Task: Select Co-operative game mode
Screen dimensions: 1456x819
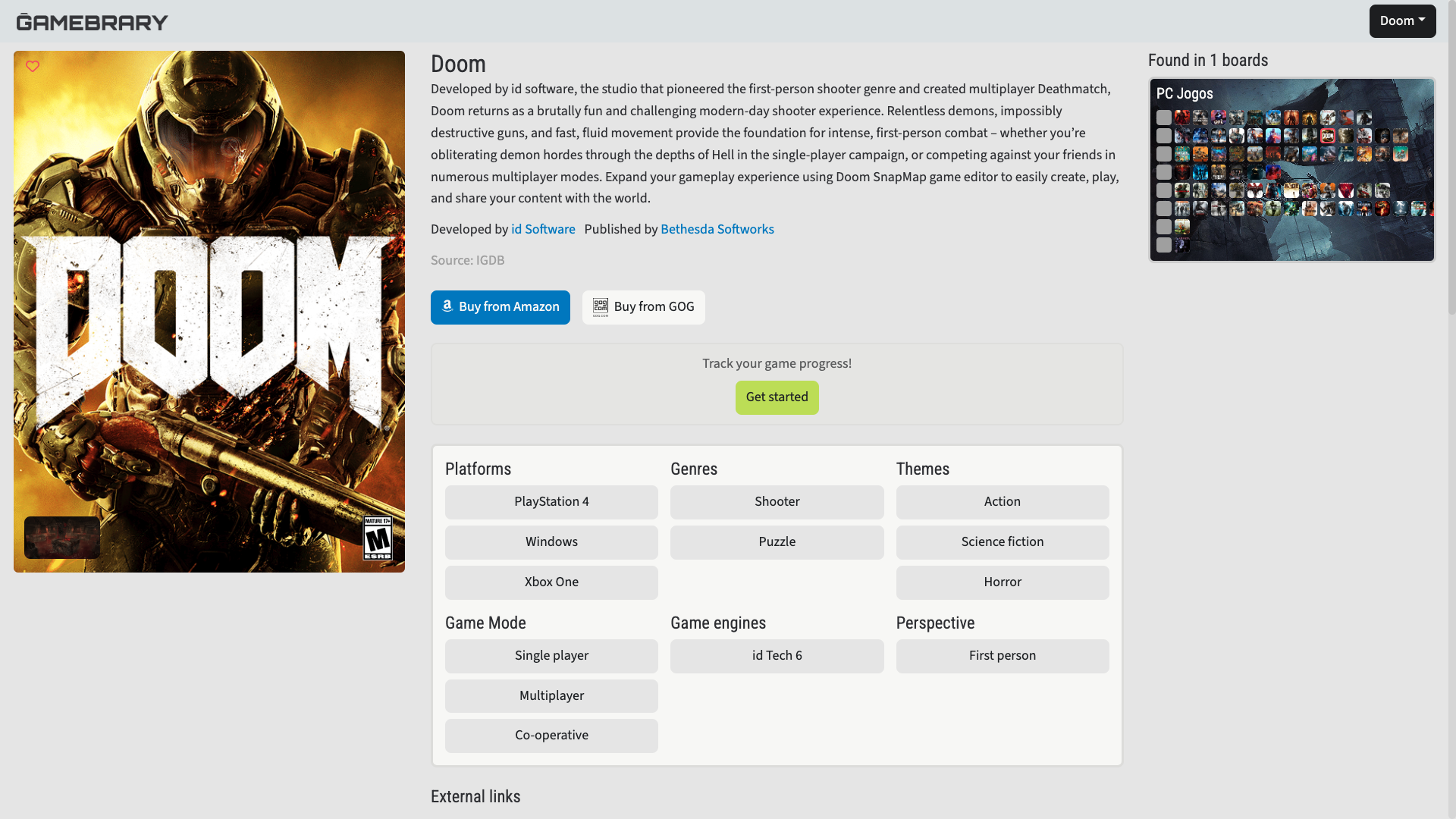Action: click(551, 736)
